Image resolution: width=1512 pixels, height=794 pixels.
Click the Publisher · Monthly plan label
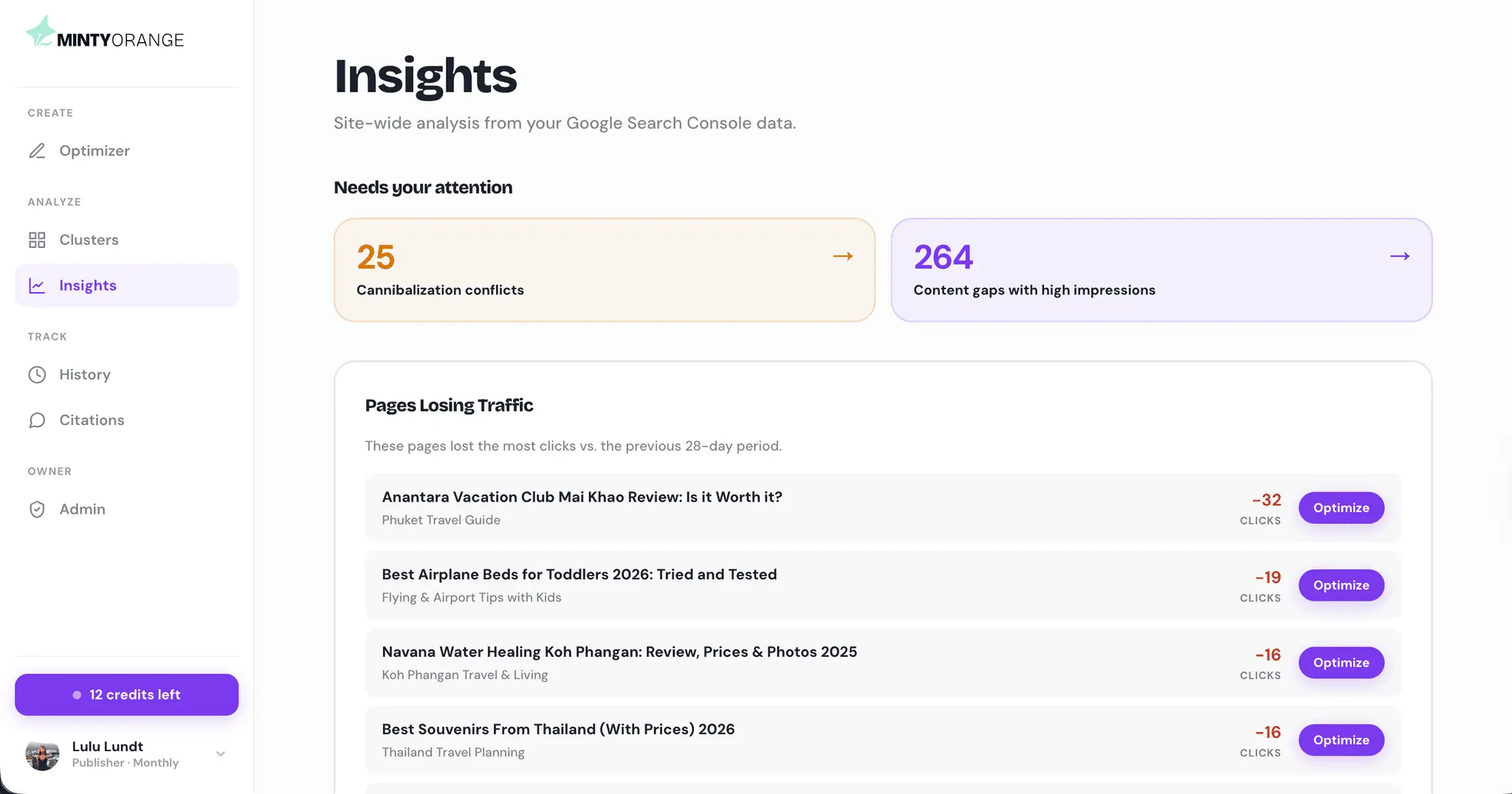(x=126, y=763)
